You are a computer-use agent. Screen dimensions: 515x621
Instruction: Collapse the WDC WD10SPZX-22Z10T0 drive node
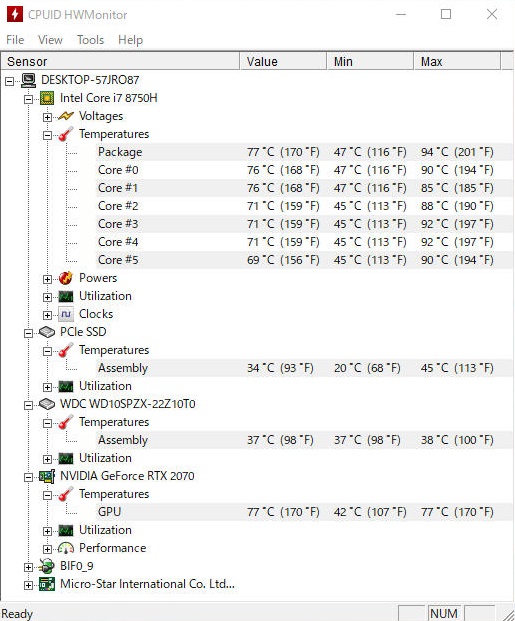28,405
